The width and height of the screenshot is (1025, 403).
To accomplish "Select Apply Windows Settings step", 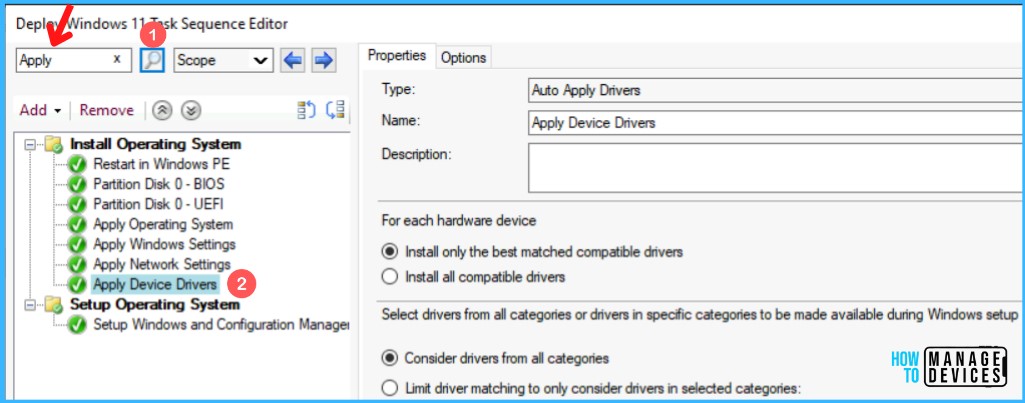I will (164, 245).
